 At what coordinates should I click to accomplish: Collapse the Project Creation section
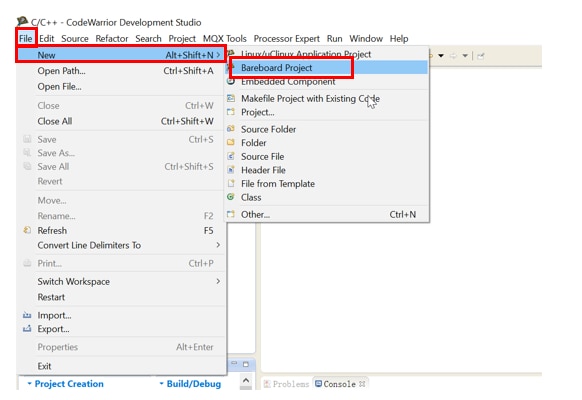[30, 384]
